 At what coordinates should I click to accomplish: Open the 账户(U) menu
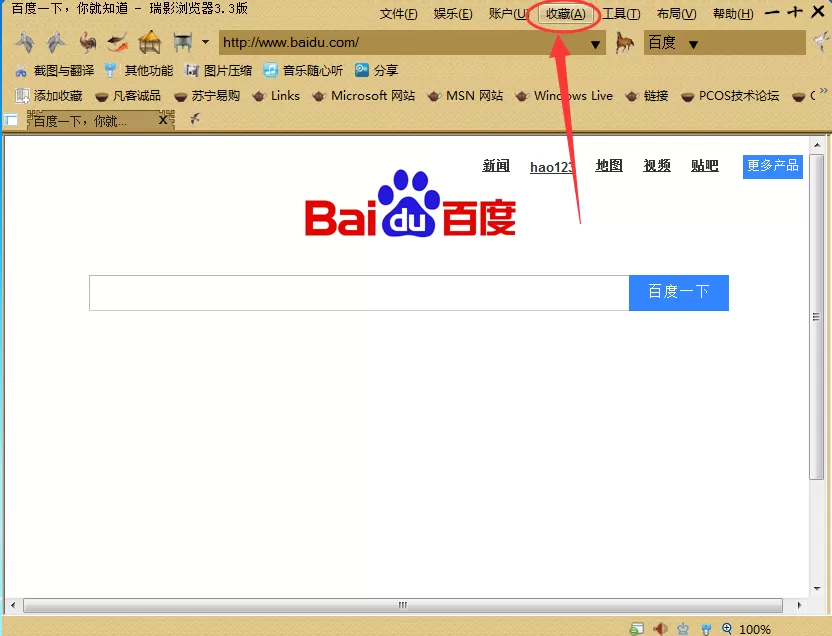tap(508, 14)
